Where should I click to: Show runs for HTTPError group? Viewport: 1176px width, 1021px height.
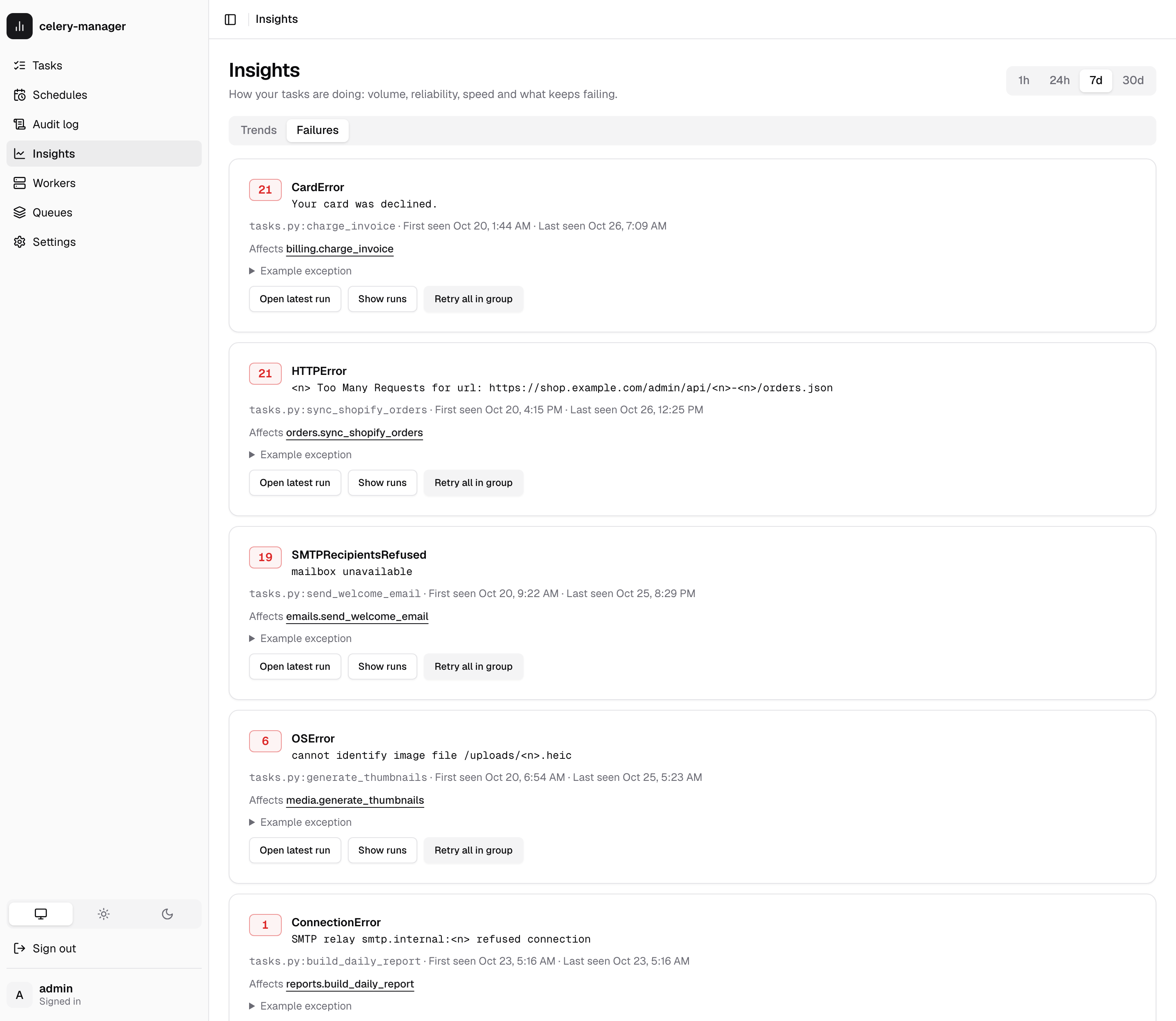click(x=382, y=483)
